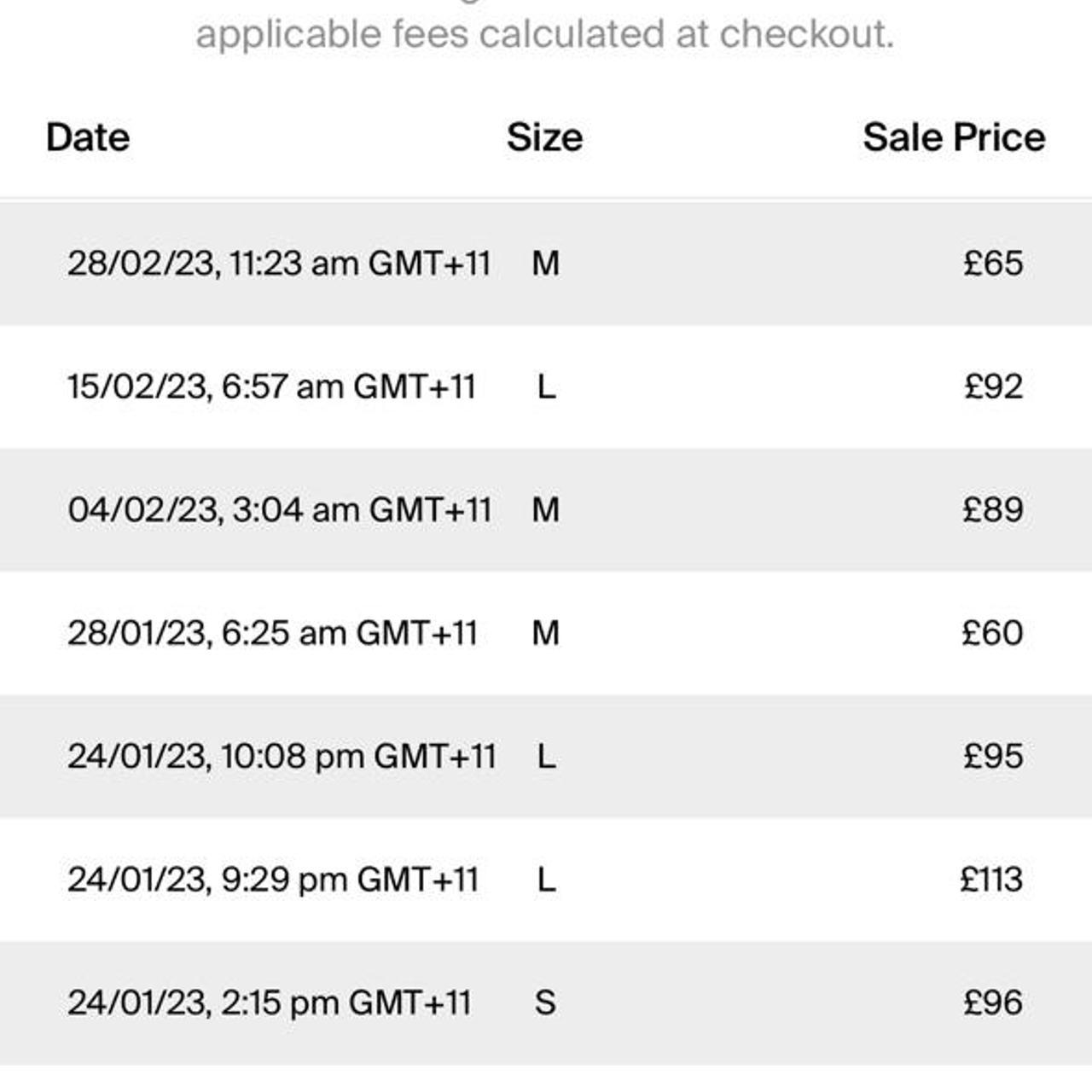Click the Date column header
Screen dimensions: 1092x1092
point(88,137)
